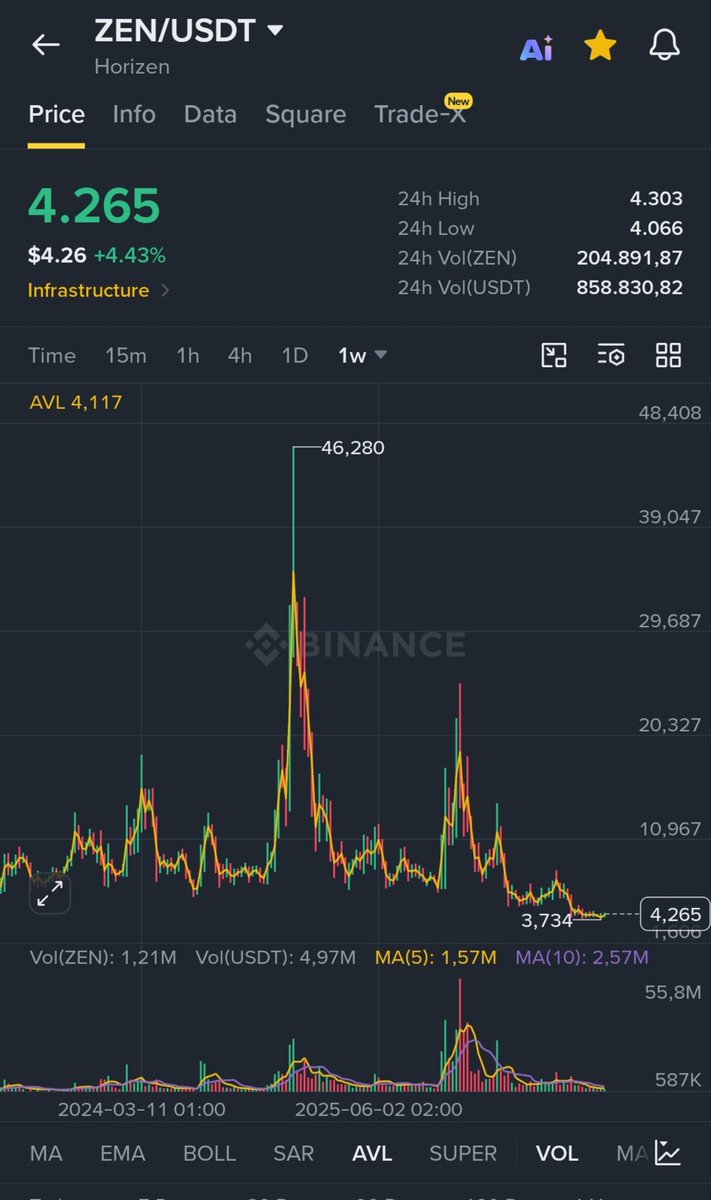This screenshot has width=711, height=1200.
Task: Click the Vol(ZEN): 1,21M label
Action: (103, 958)
